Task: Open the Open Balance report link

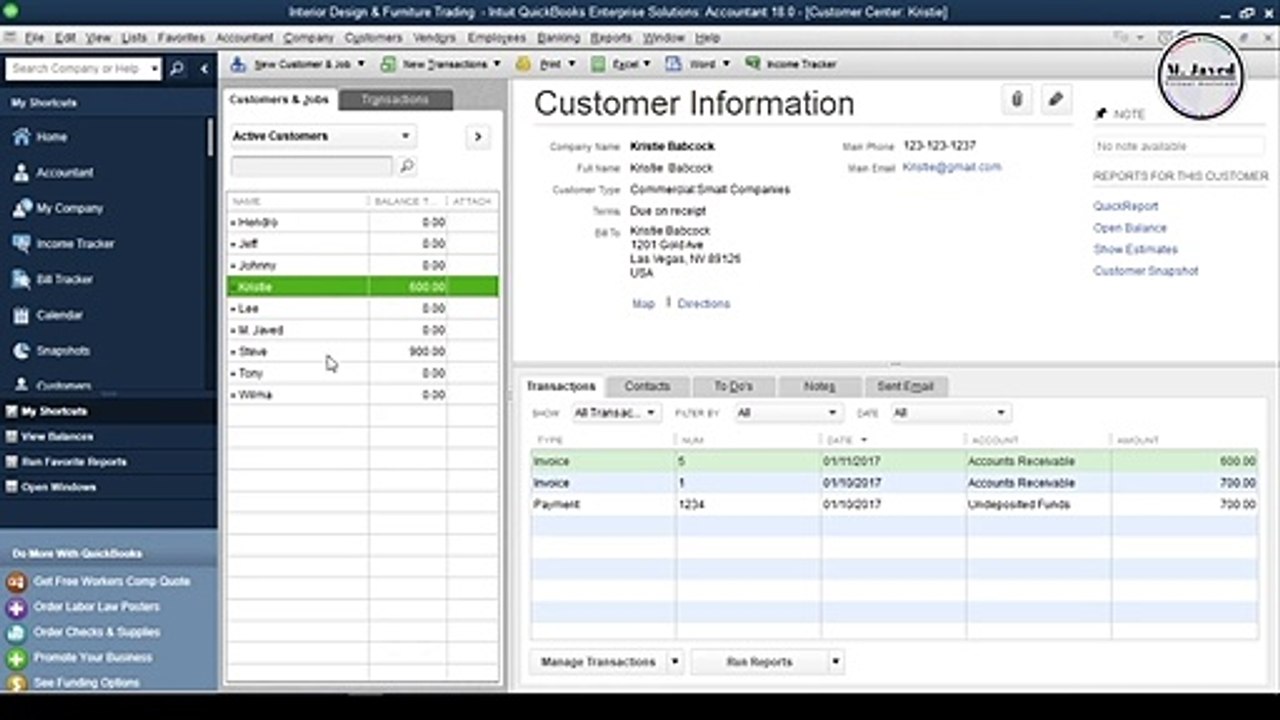Action: 1130,228
